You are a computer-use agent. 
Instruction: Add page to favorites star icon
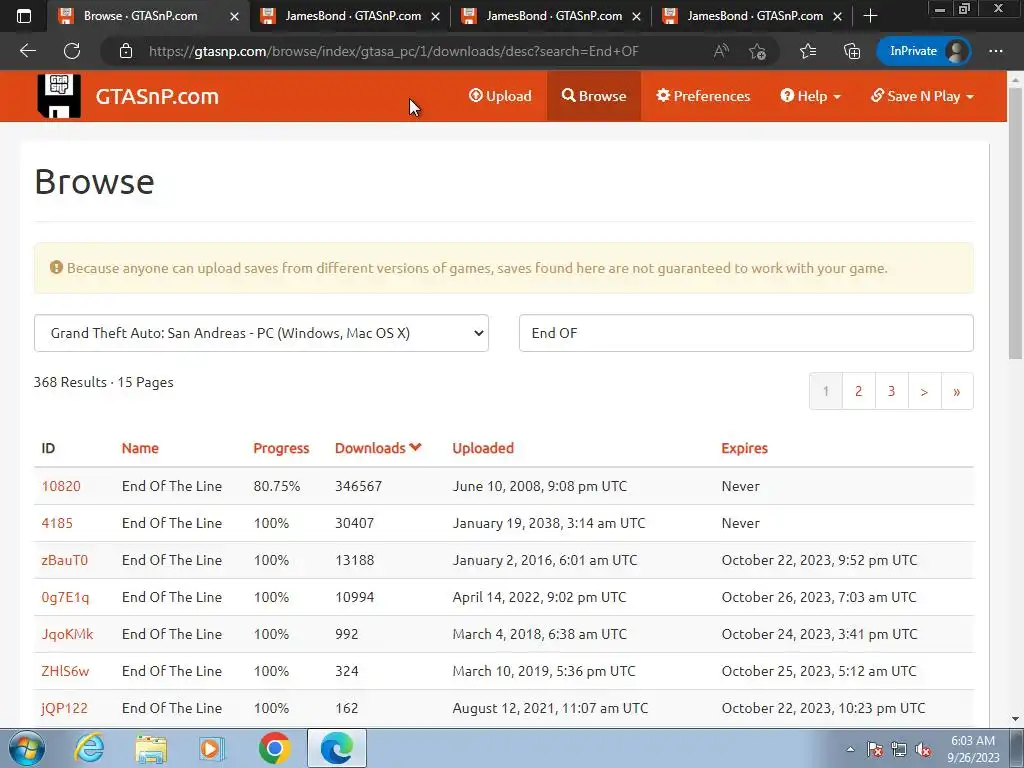click(x=758, y=51)
